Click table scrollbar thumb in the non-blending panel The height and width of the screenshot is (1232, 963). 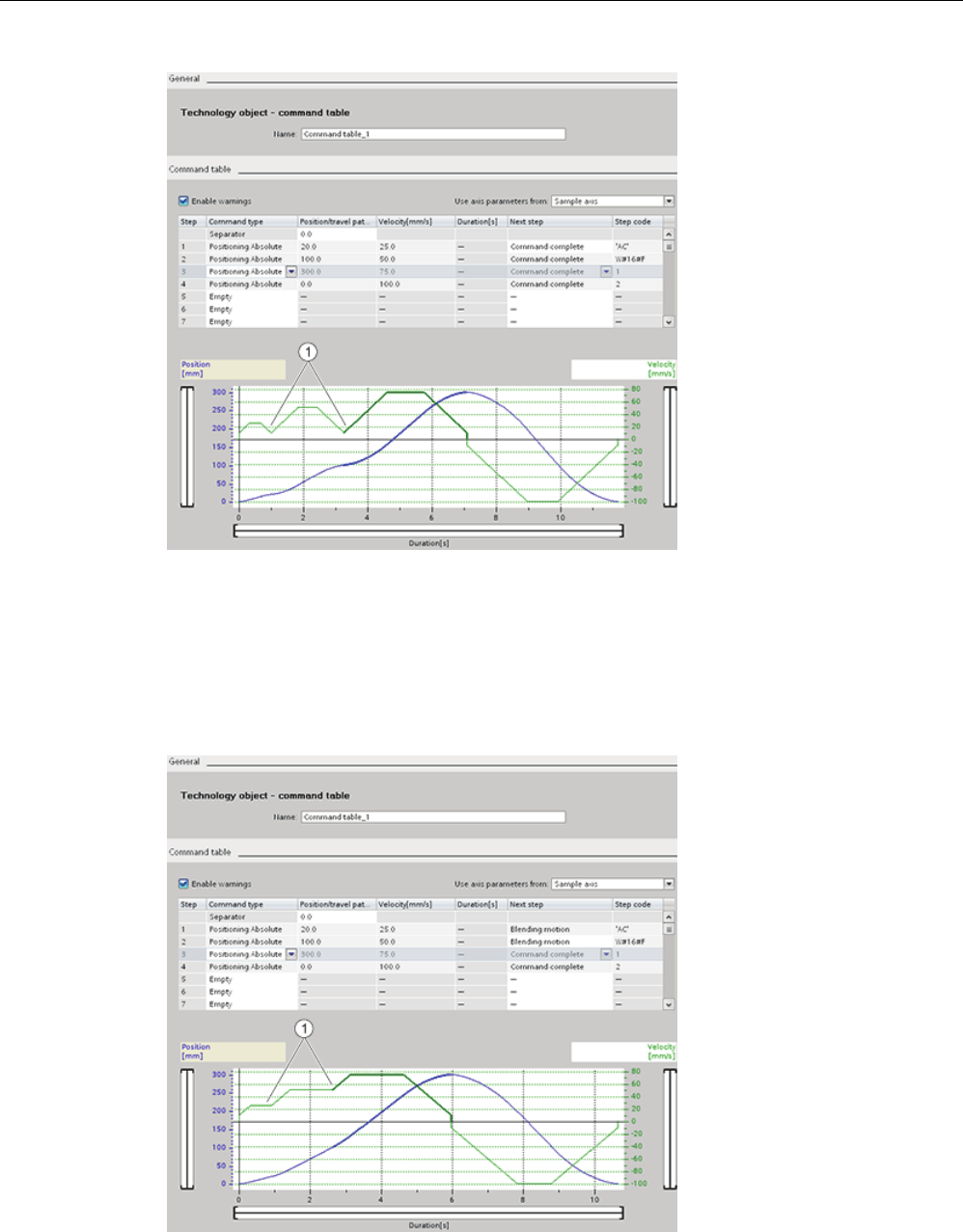tap(670, 246)
